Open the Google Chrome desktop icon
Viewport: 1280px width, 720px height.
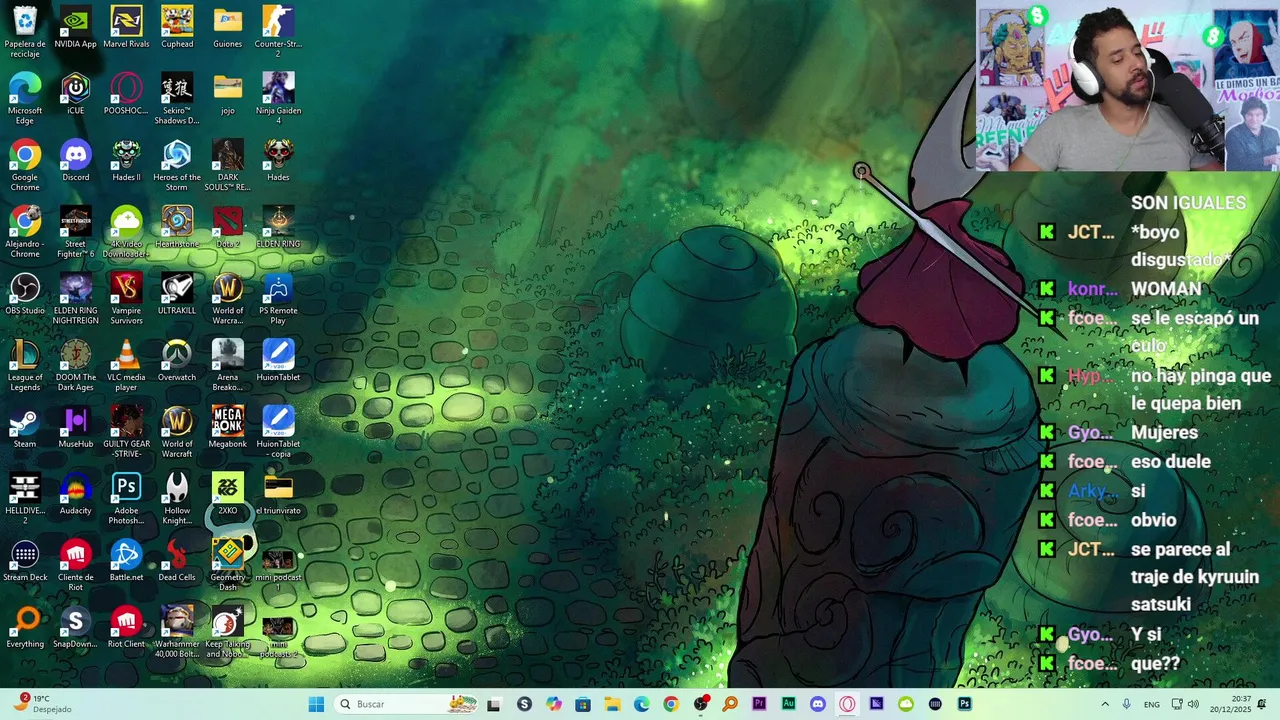25,165
